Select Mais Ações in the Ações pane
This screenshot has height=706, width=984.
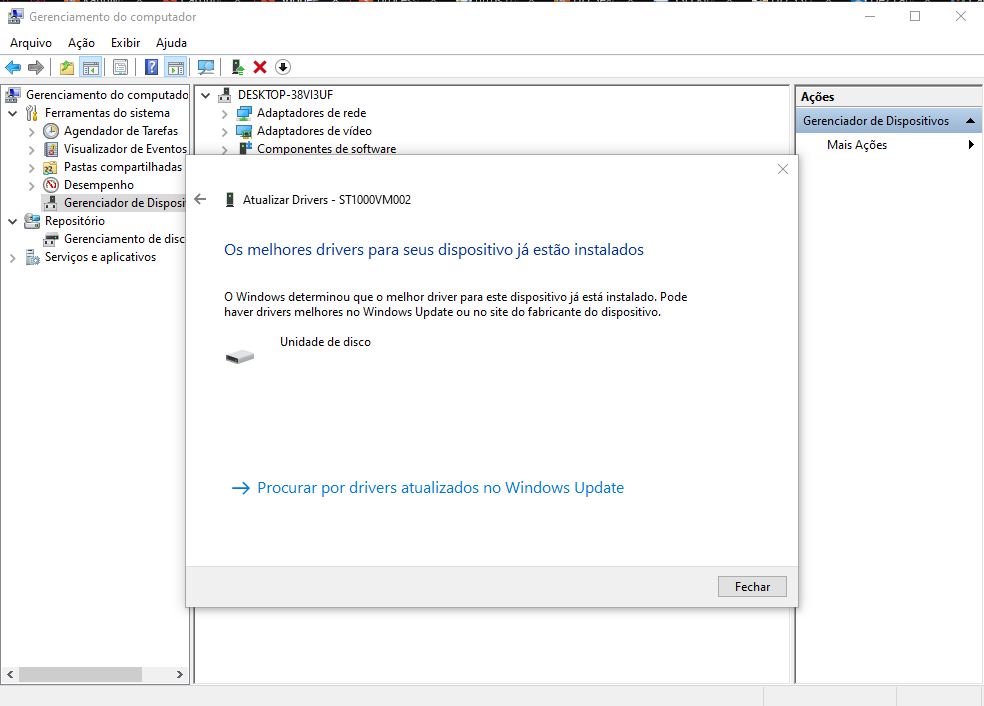(857, 145)
